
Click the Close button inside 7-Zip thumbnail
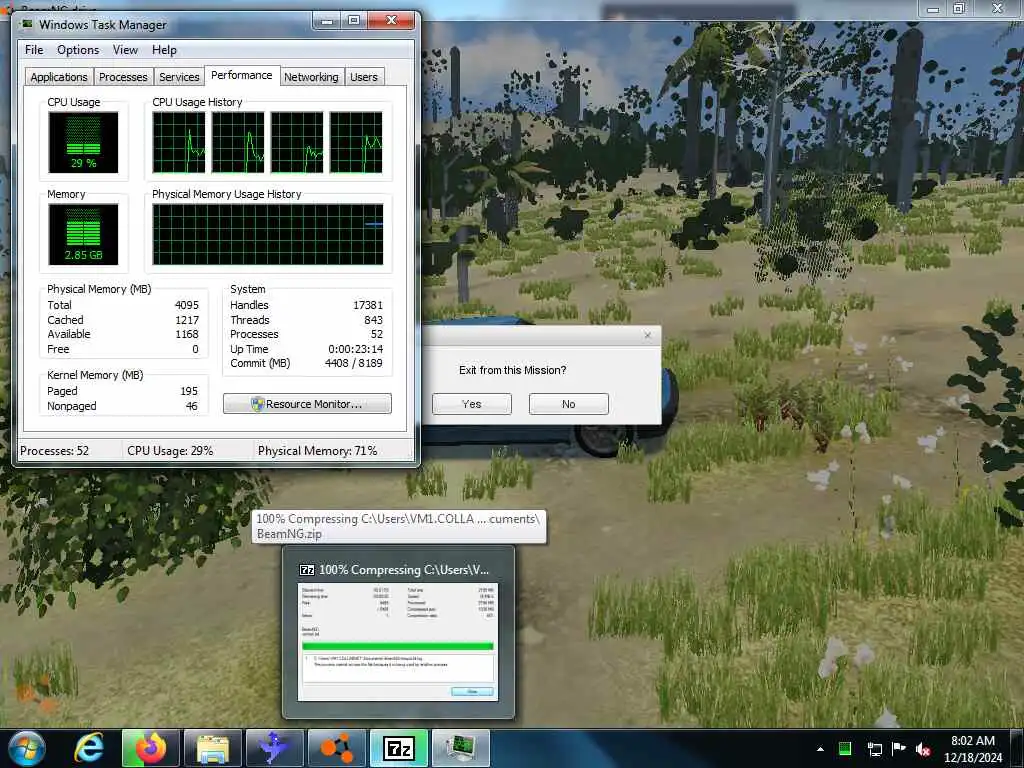(x=472, y=692)
